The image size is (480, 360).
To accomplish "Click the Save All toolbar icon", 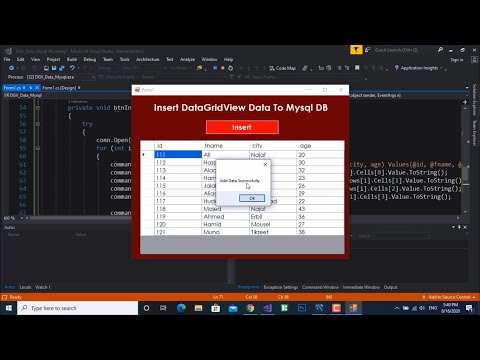I will [62, 68].
